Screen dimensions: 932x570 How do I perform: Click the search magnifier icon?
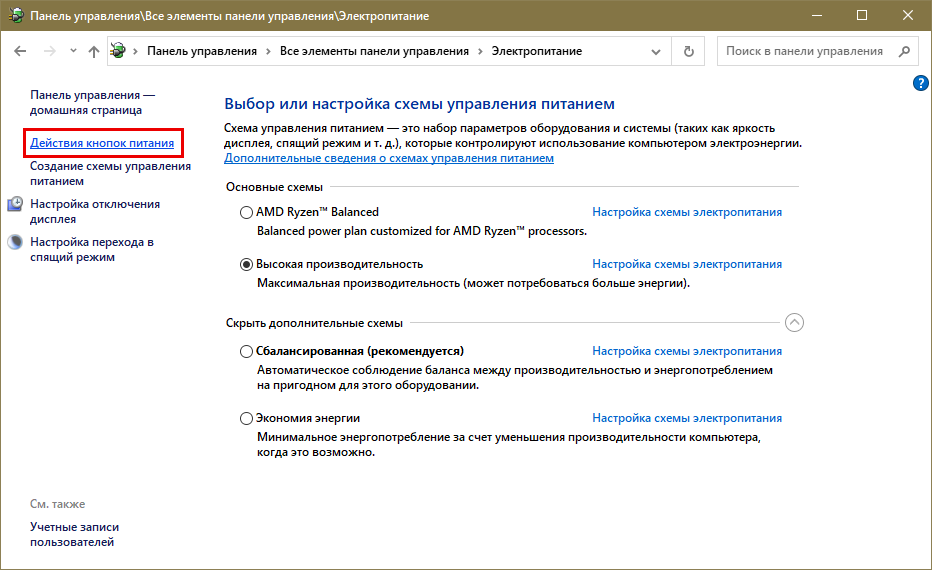tap(903, 51)
